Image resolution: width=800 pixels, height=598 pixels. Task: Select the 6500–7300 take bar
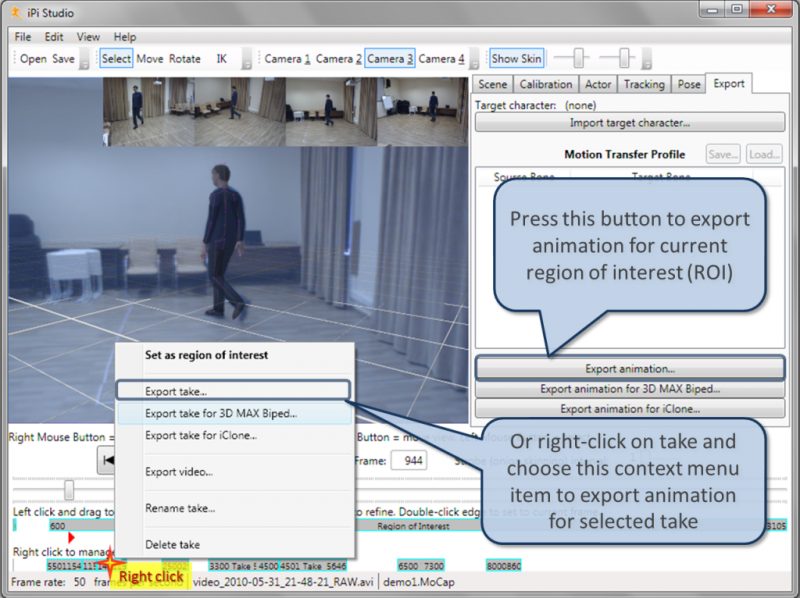pos(421,566)
